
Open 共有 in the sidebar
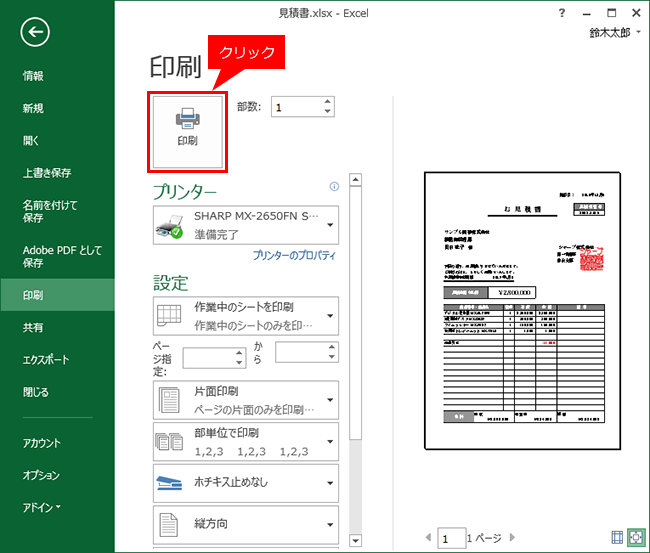33,327
